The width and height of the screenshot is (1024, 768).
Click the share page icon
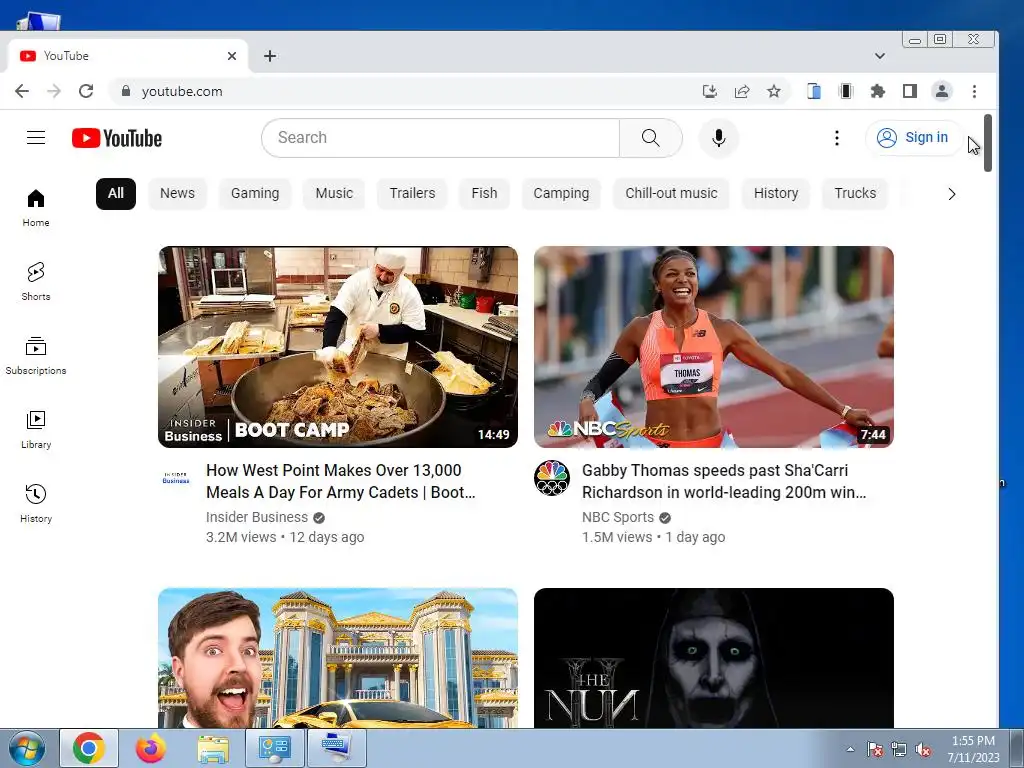[742, 91]
